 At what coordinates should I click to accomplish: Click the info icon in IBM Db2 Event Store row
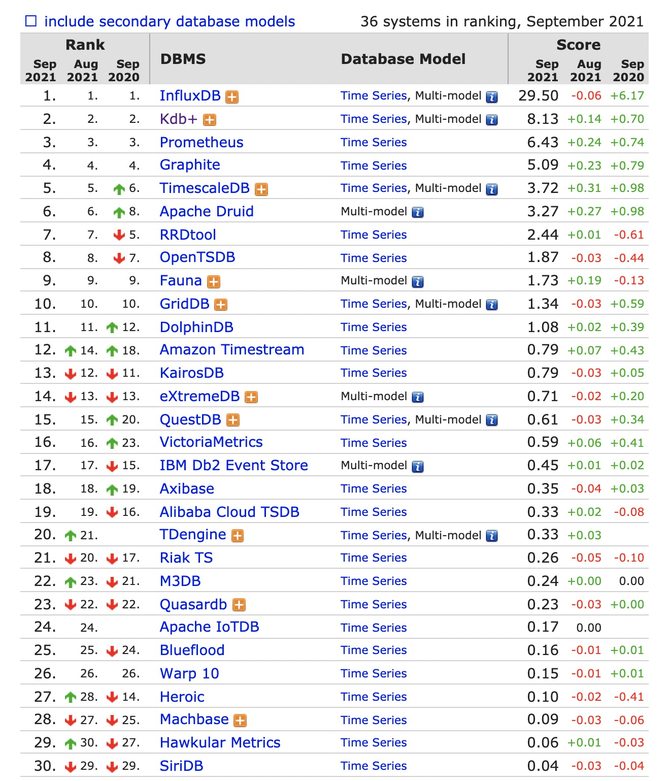[417, 466]
